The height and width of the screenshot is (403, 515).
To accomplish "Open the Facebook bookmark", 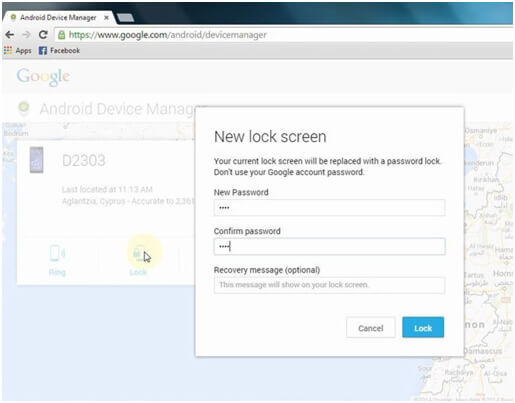I will (59, 51).
